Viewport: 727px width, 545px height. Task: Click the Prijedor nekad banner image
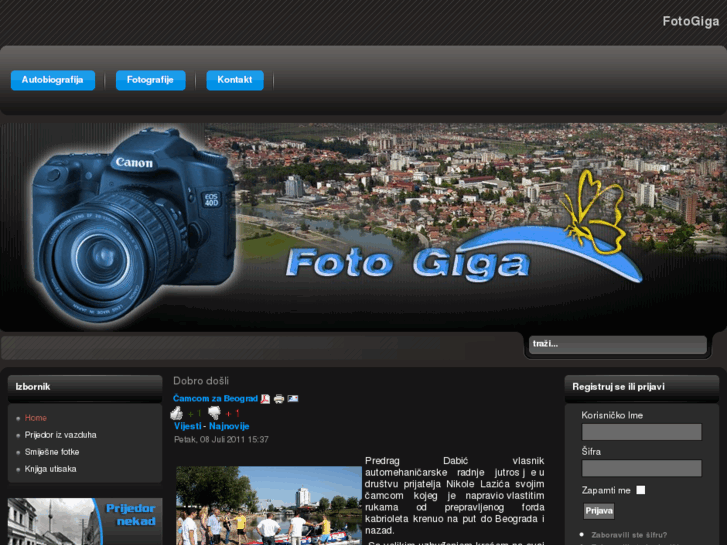tap(85, 521)
